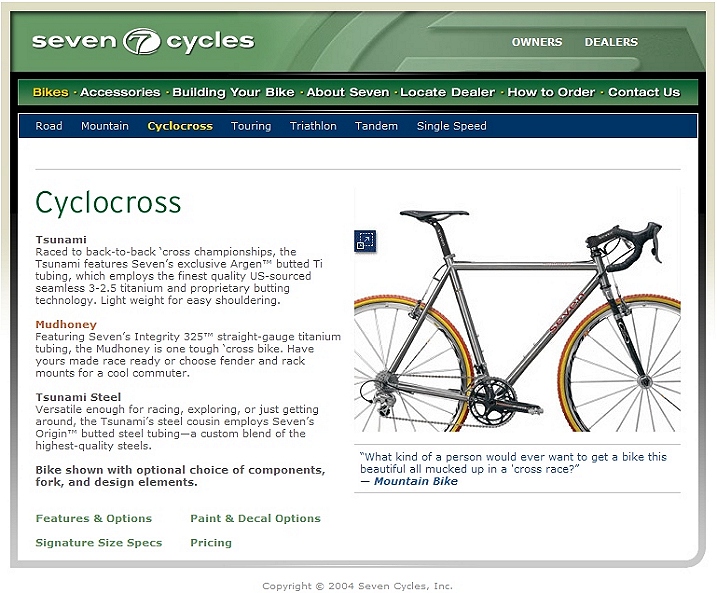
Task: Open the Dealers section
Action: pos(611,42)
